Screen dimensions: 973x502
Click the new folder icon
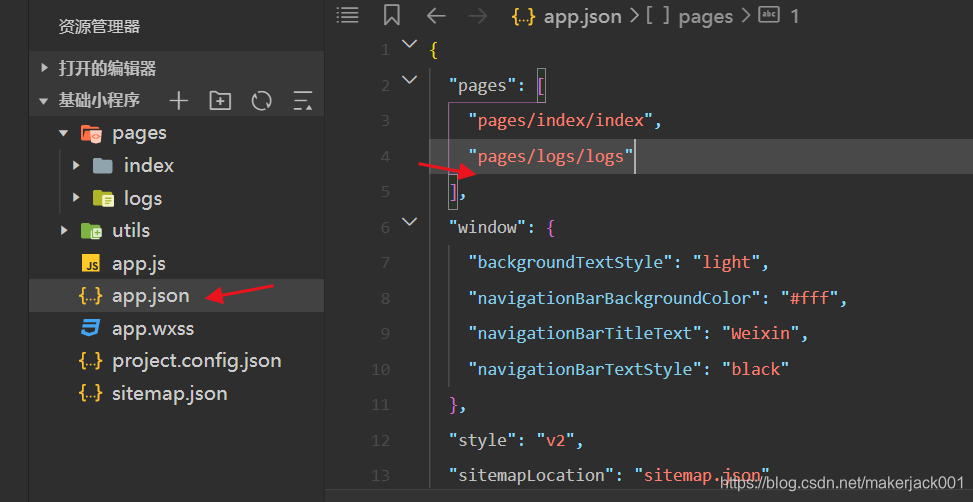tap(220, 101)
